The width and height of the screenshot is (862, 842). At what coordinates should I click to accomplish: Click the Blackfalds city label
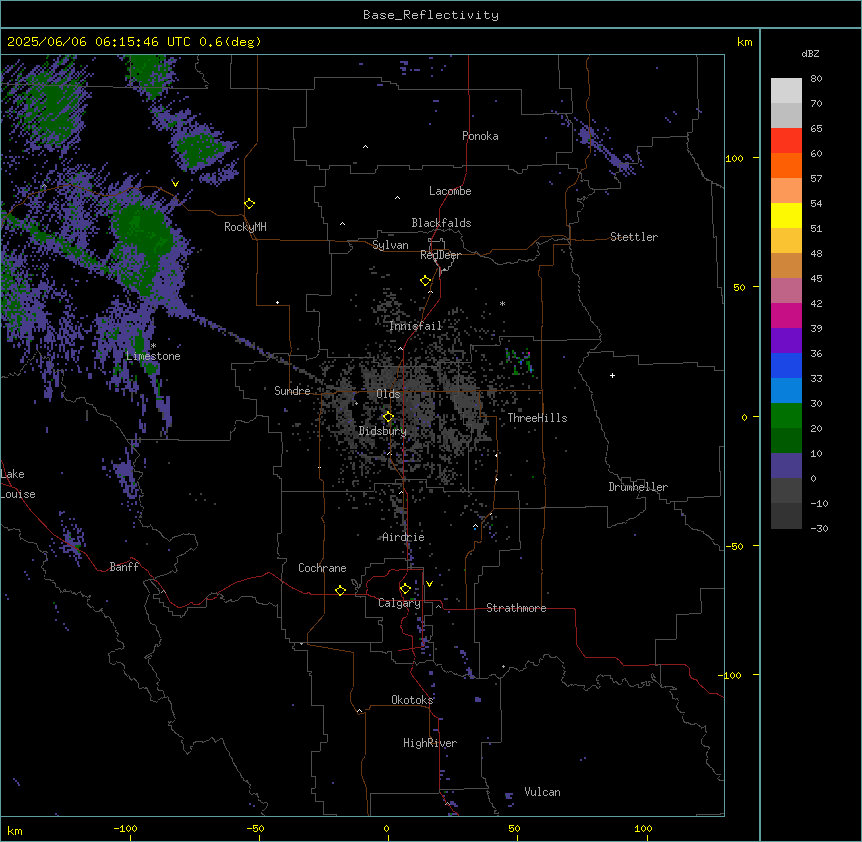[441, 223]
